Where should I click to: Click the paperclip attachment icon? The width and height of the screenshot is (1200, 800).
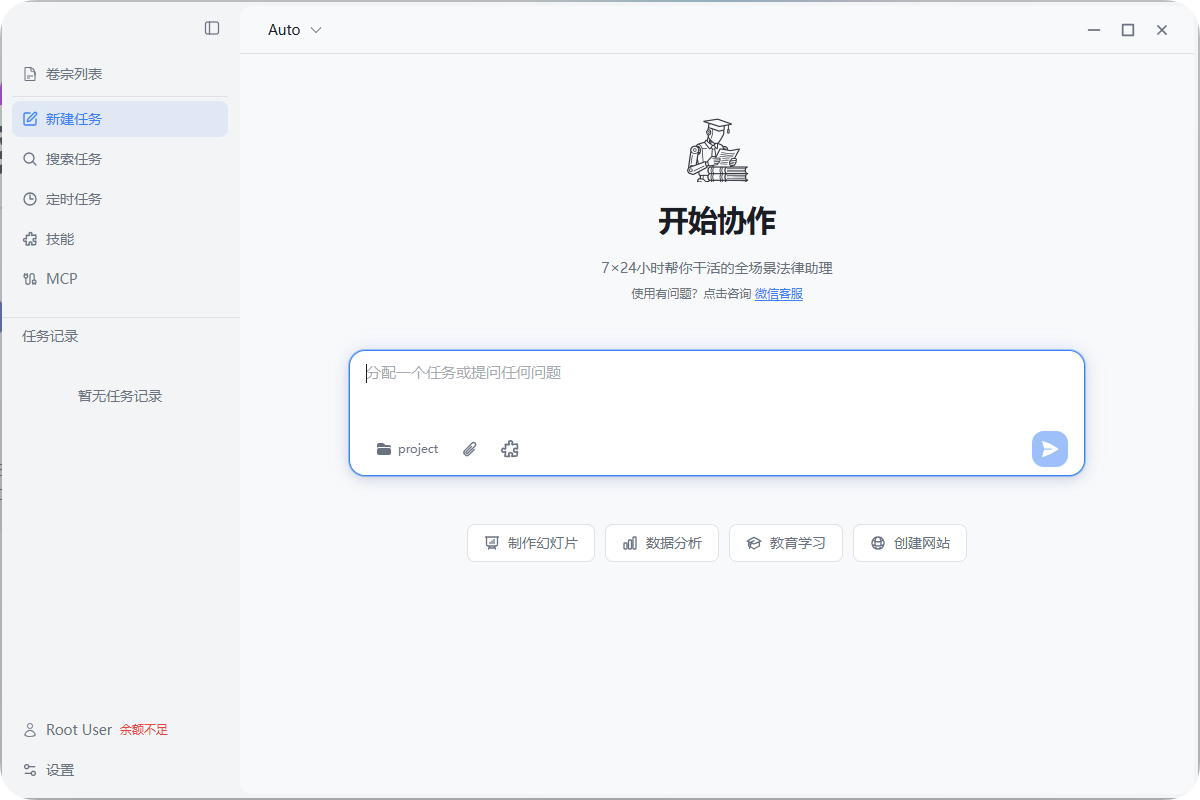coord(470,449)
